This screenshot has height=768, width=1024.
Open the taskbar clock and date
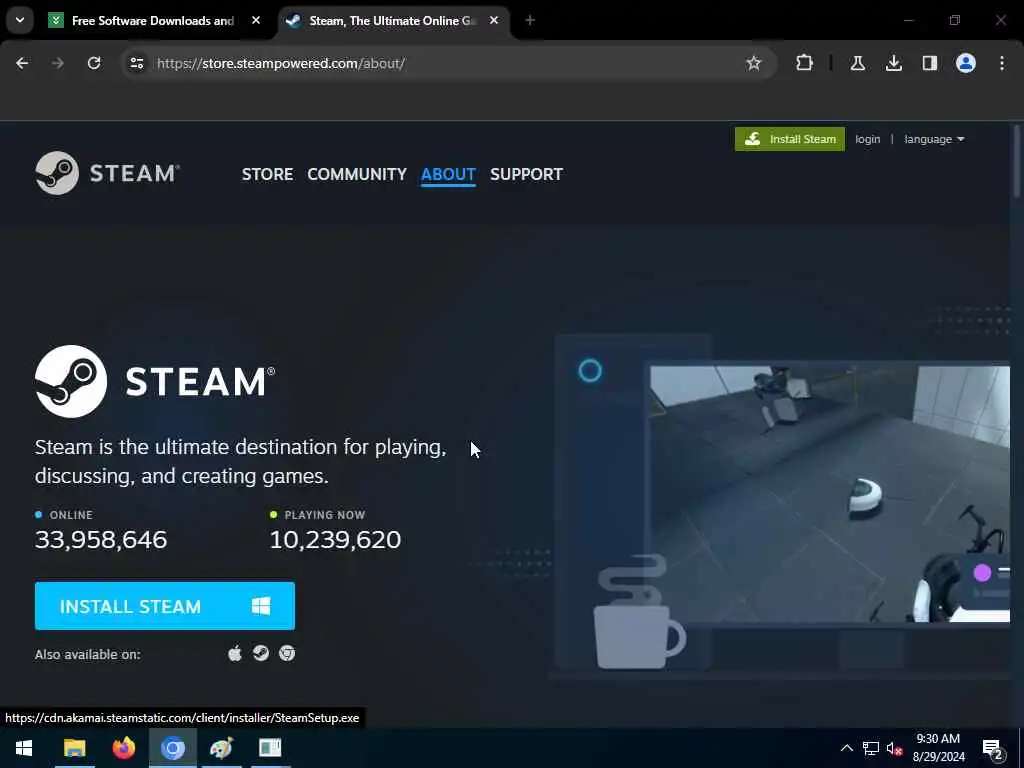[x=938, y=748]
